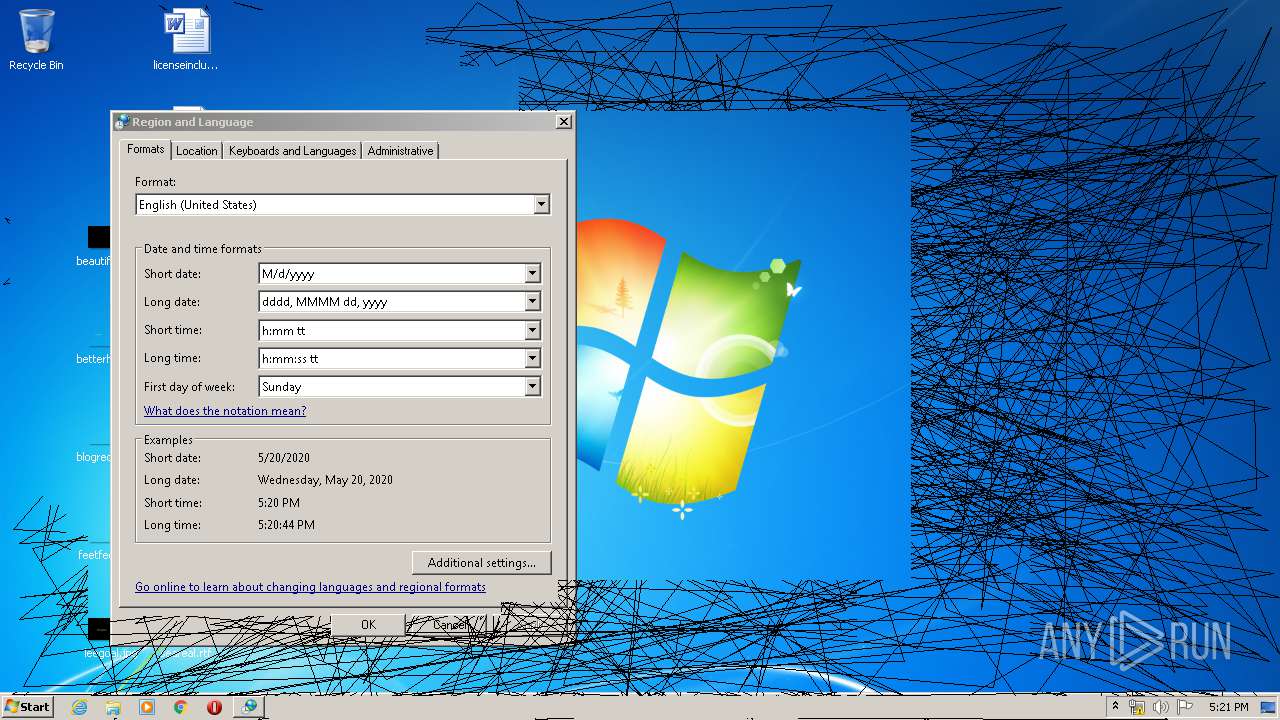The width and height of the screenshot is (1280, 720).
Task: Open the volume speaker tray icon
Action: [x=1160, y=707]
